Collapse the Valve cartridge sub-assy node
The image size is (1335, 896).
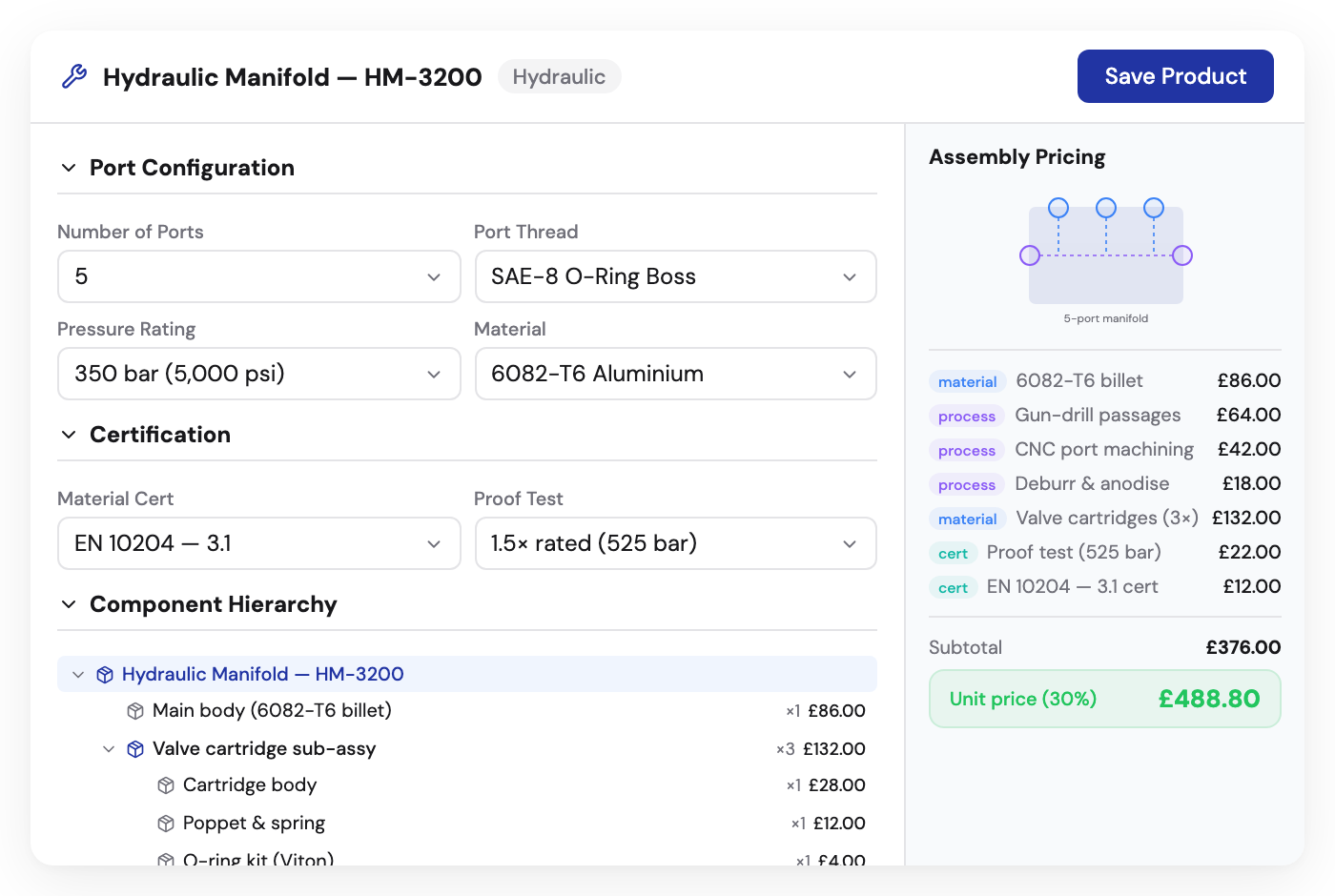click(x=108, y=748)
